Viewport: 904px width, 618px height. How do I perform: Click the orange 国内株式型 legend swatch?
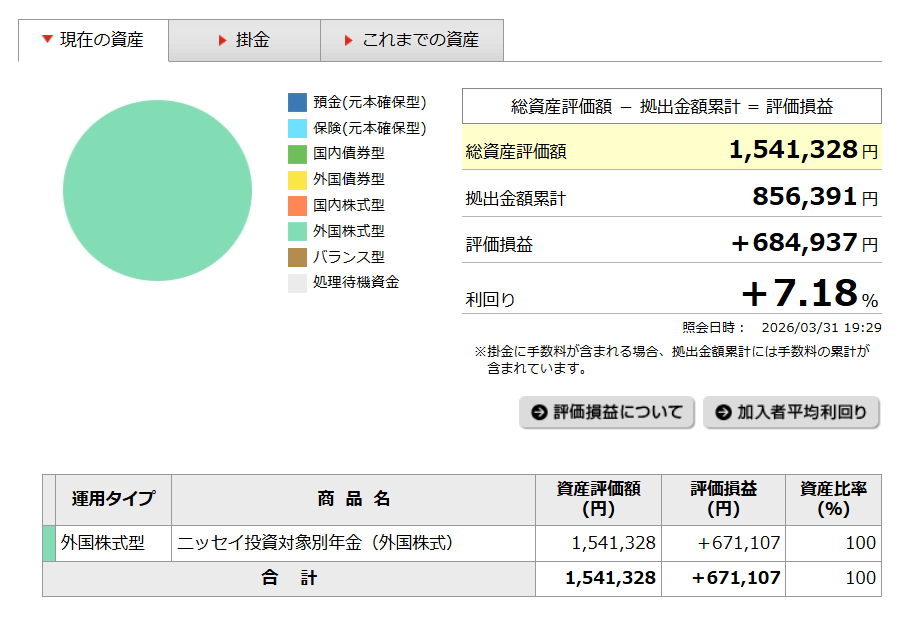(297, 206)
